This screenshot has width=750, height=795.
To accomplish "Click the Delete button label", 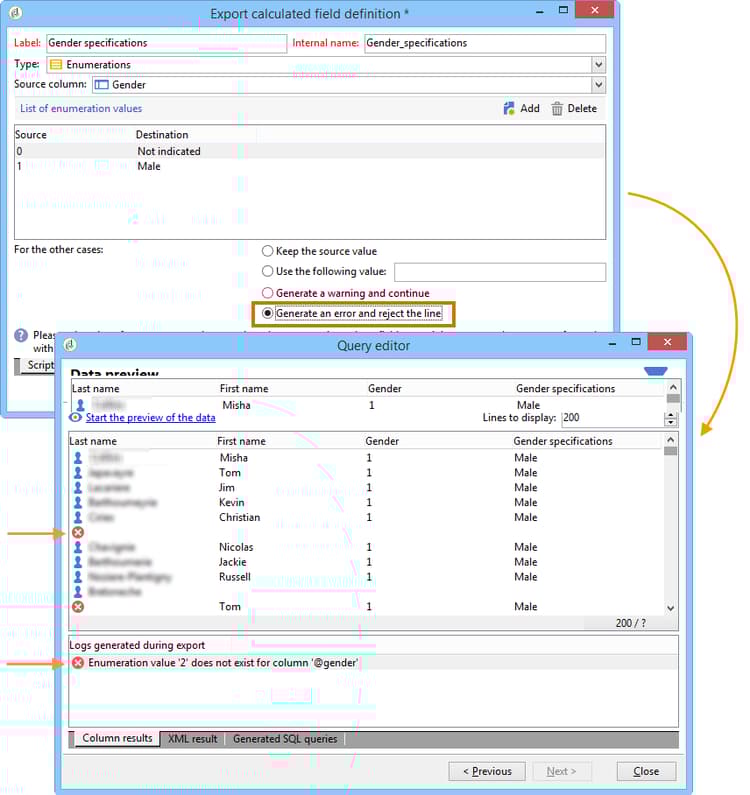I will click(582, 109).
